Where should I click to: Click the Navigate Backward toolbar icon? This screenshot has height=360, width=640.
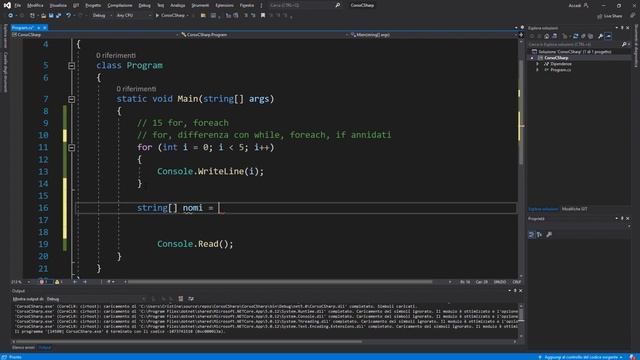[x=10, y=16]
